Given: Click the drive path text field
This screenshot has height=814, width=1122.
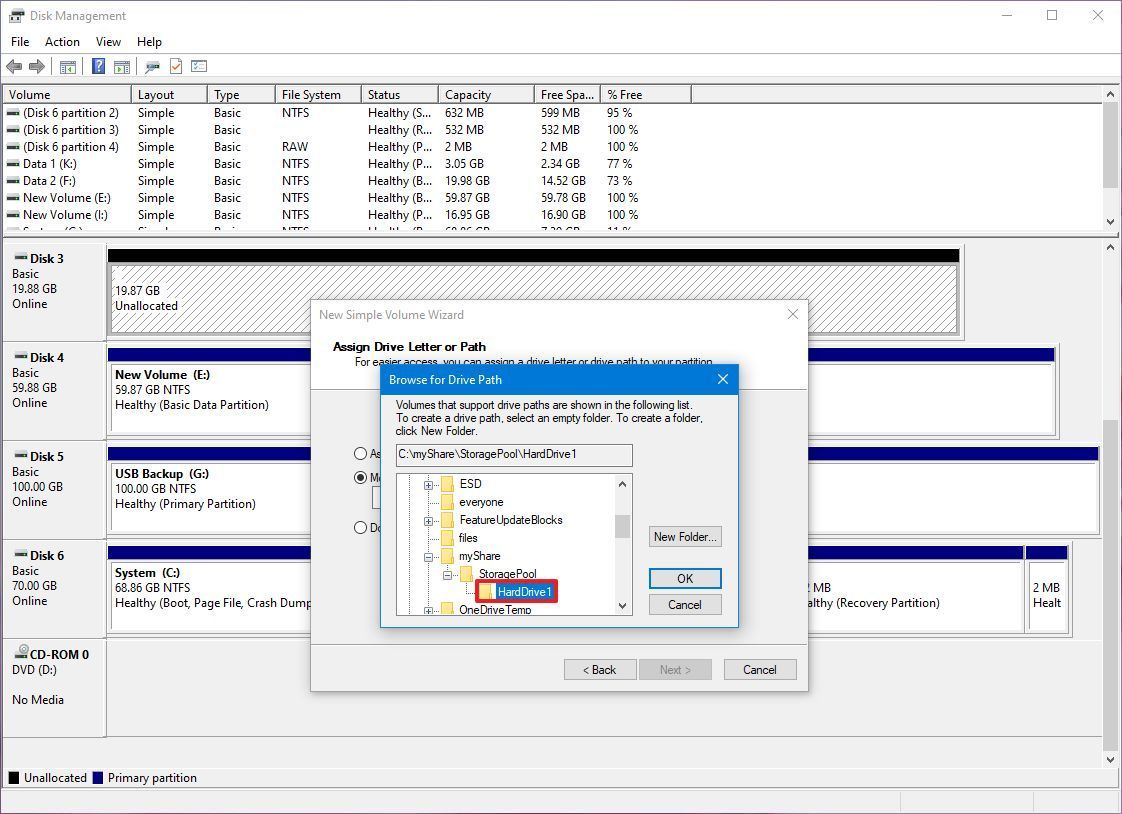Looking at the screenshot, I should tap(514, 455).
